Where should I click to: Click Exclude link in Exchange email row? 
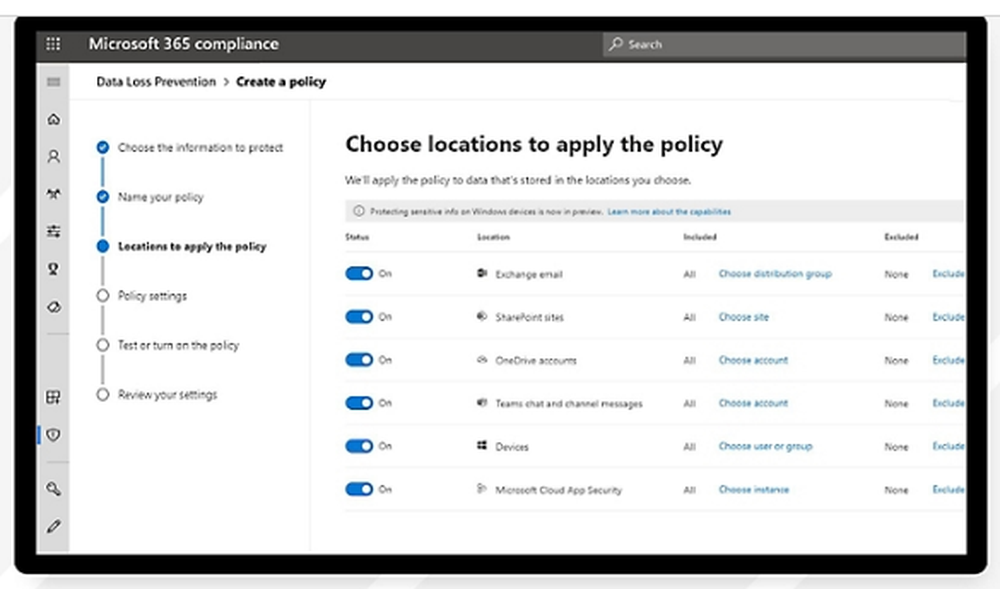[x=948, y=273]
